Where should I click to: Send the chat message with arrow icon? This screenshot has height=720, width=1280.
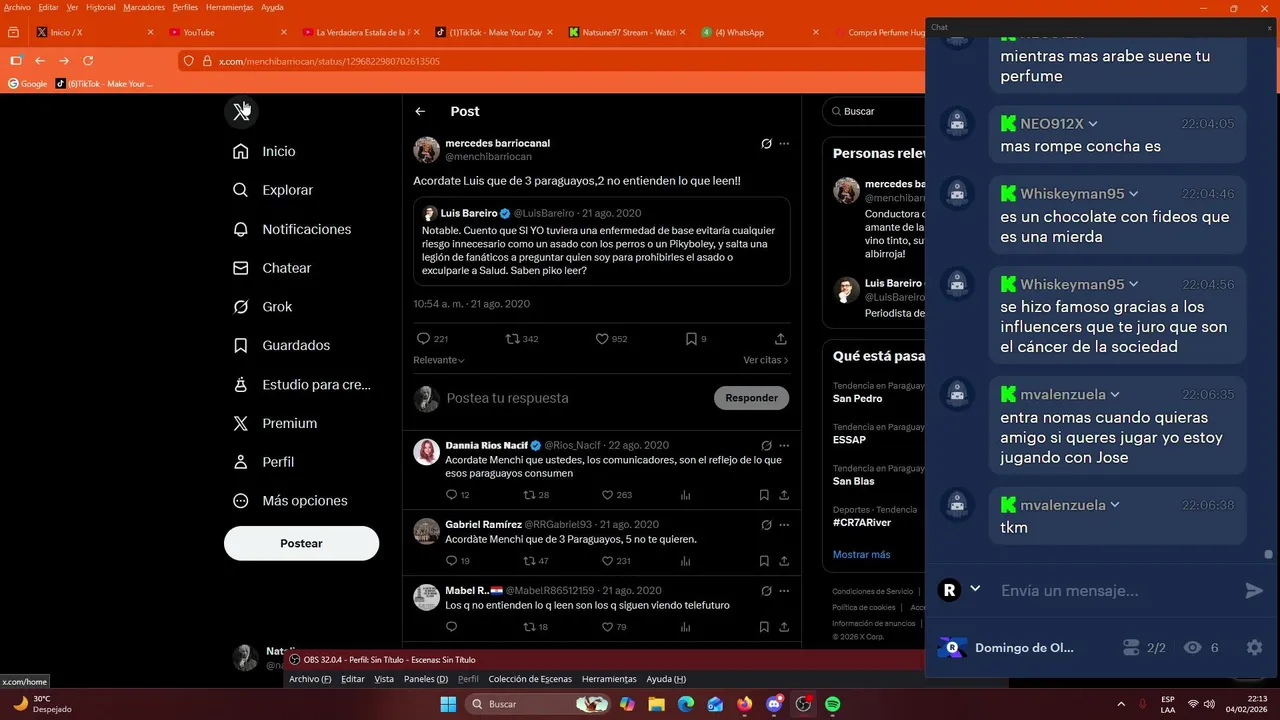coord(1254,591)
